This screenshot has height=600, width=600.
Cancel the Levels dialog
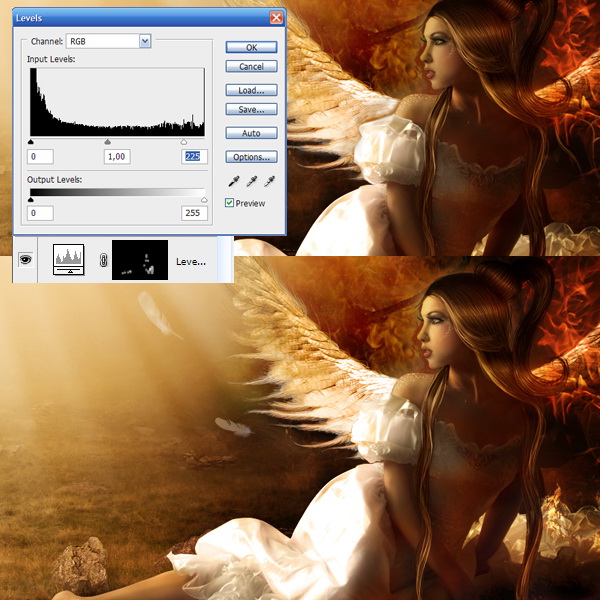pos(251,67)
